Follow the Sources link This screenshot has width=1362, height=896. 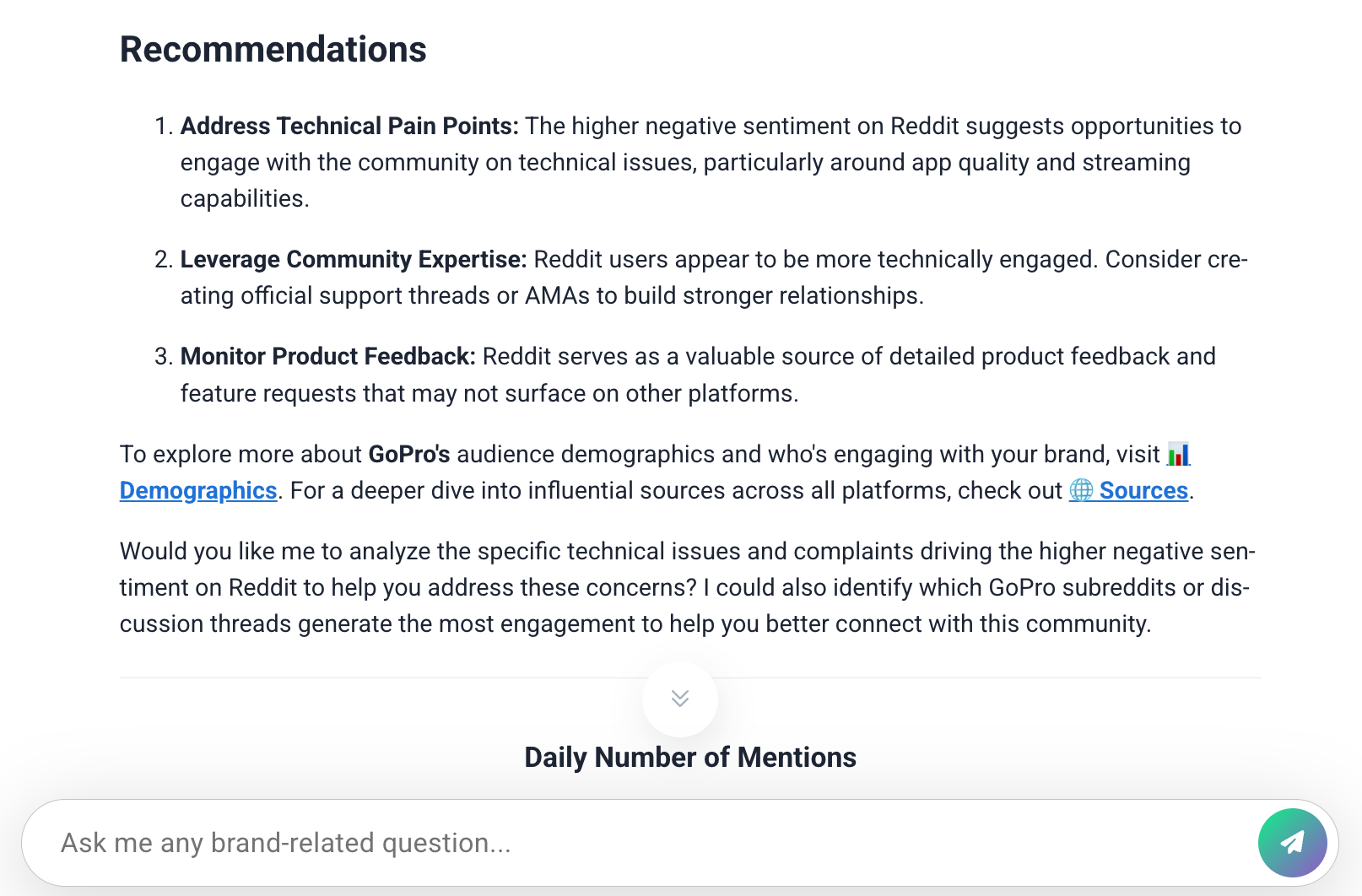click(x=1143, y=490)
